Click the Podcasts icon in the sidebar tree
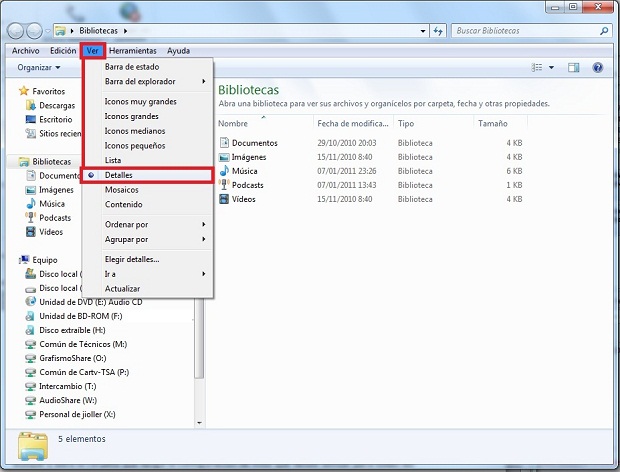 [30, 217]
